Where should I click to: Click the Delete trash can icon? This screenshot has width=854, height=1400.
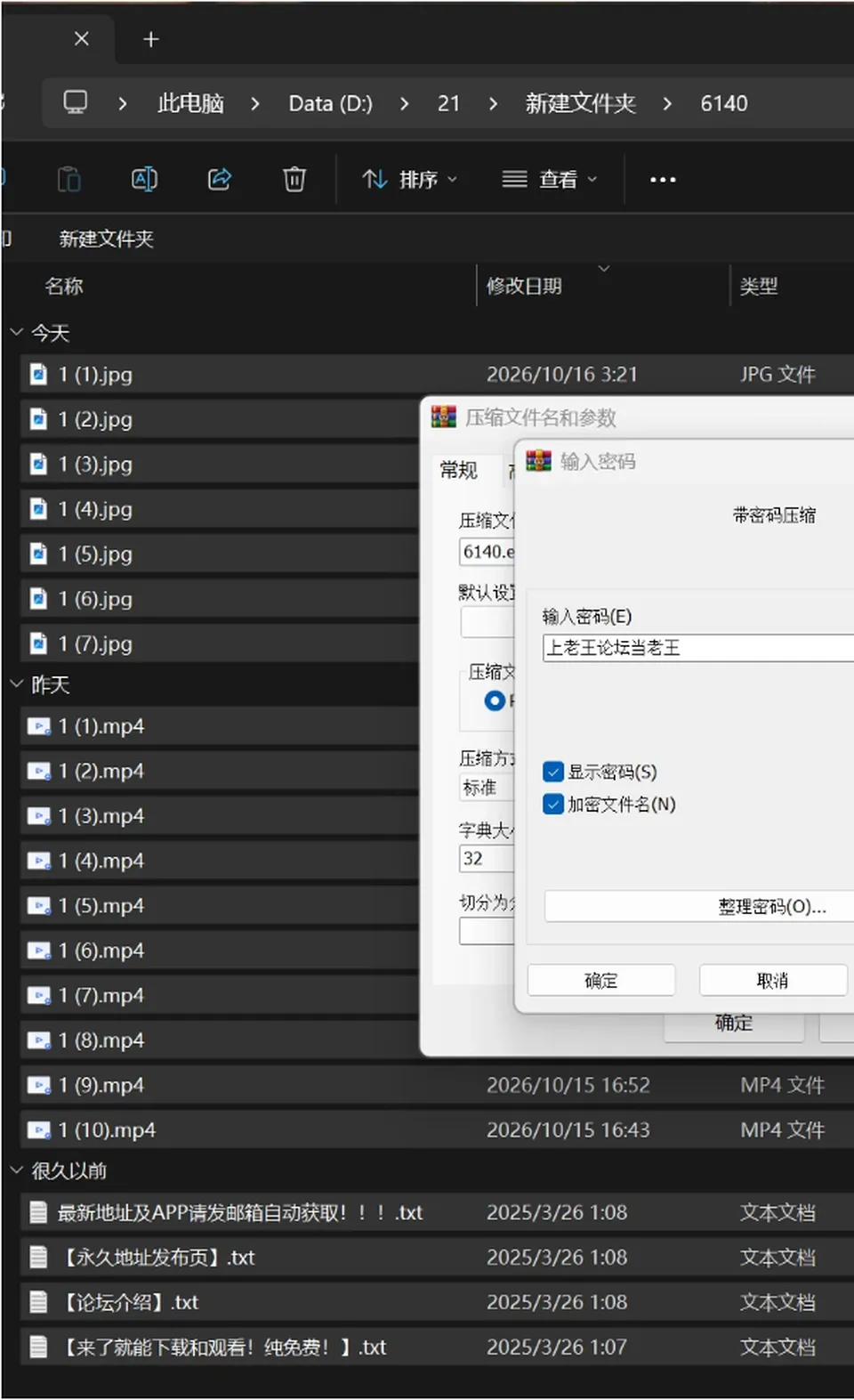294,180
